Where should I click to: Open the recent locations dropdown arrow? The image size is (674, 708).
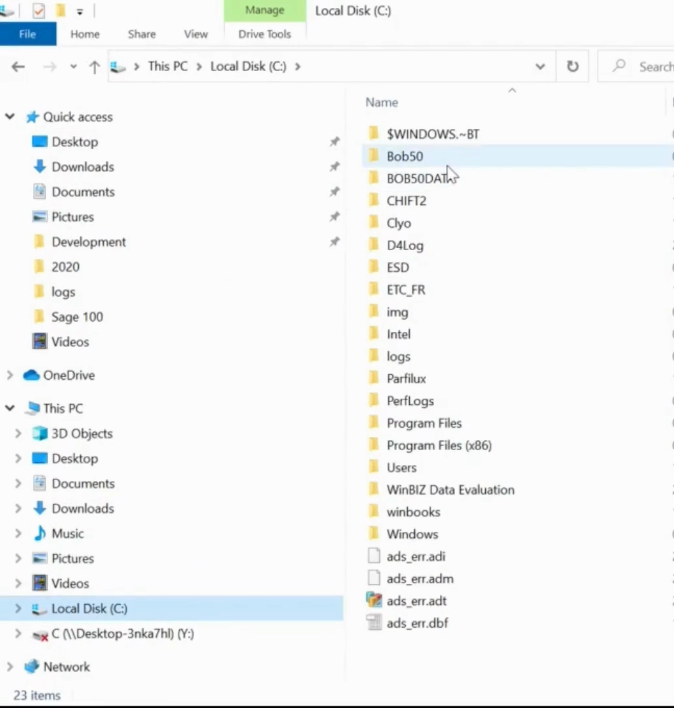click(x=73, y=67)
